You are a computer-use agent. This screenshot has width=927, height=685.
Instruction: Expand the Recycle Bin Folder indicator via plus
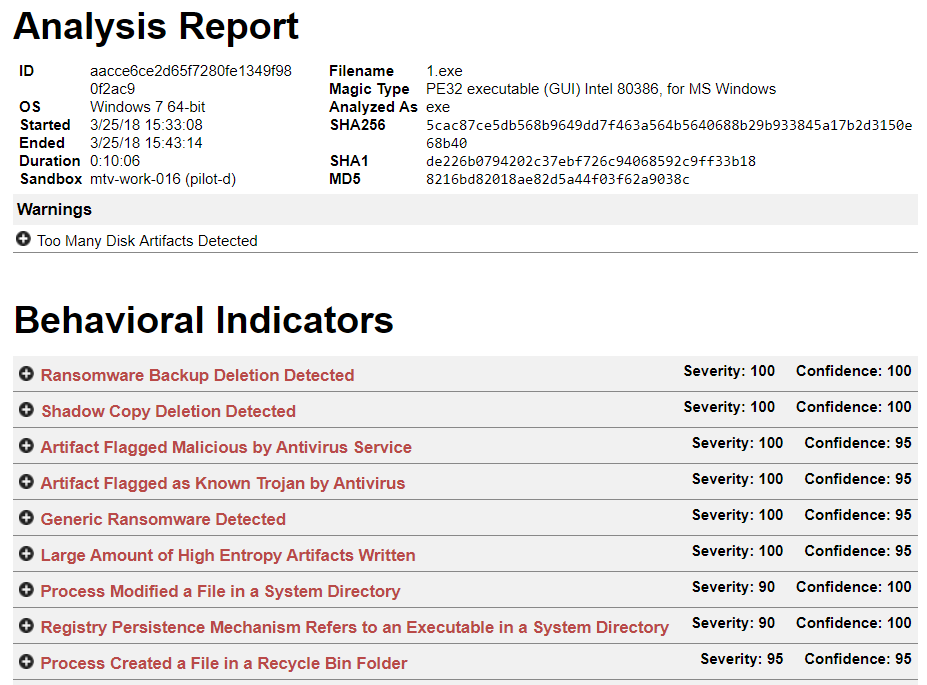[26, 663]
